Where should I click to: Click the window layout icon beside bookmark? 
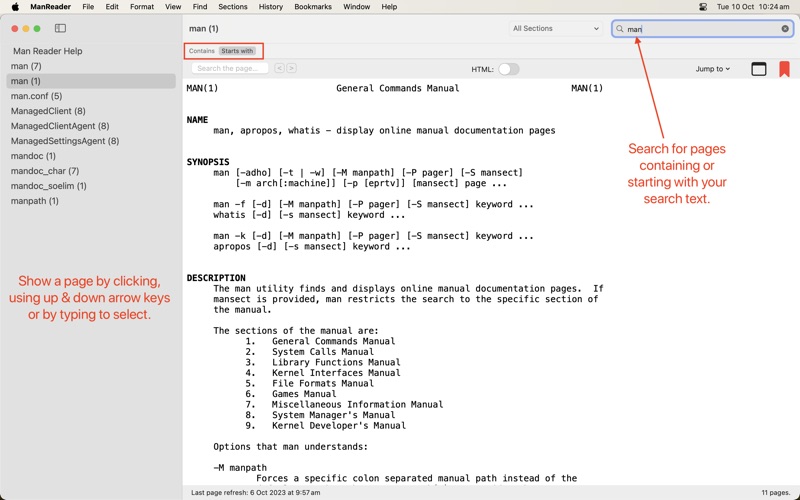759,69
